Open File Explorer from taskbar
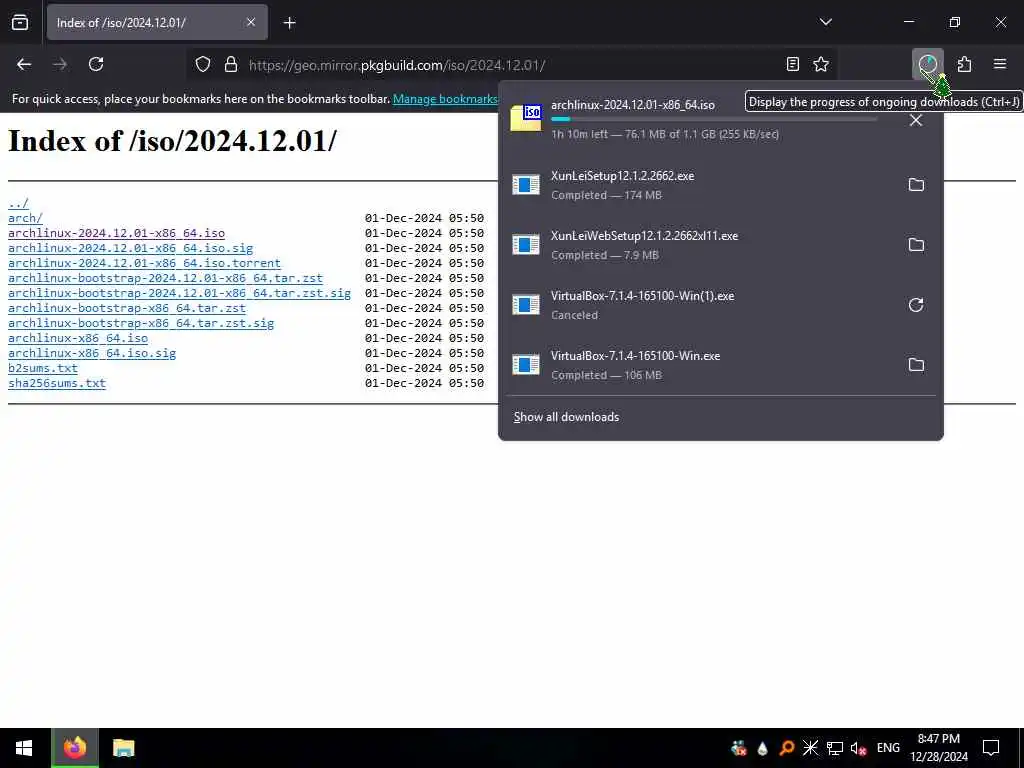Viewport: 1024px width, 768px height. (x=123, y=748)
